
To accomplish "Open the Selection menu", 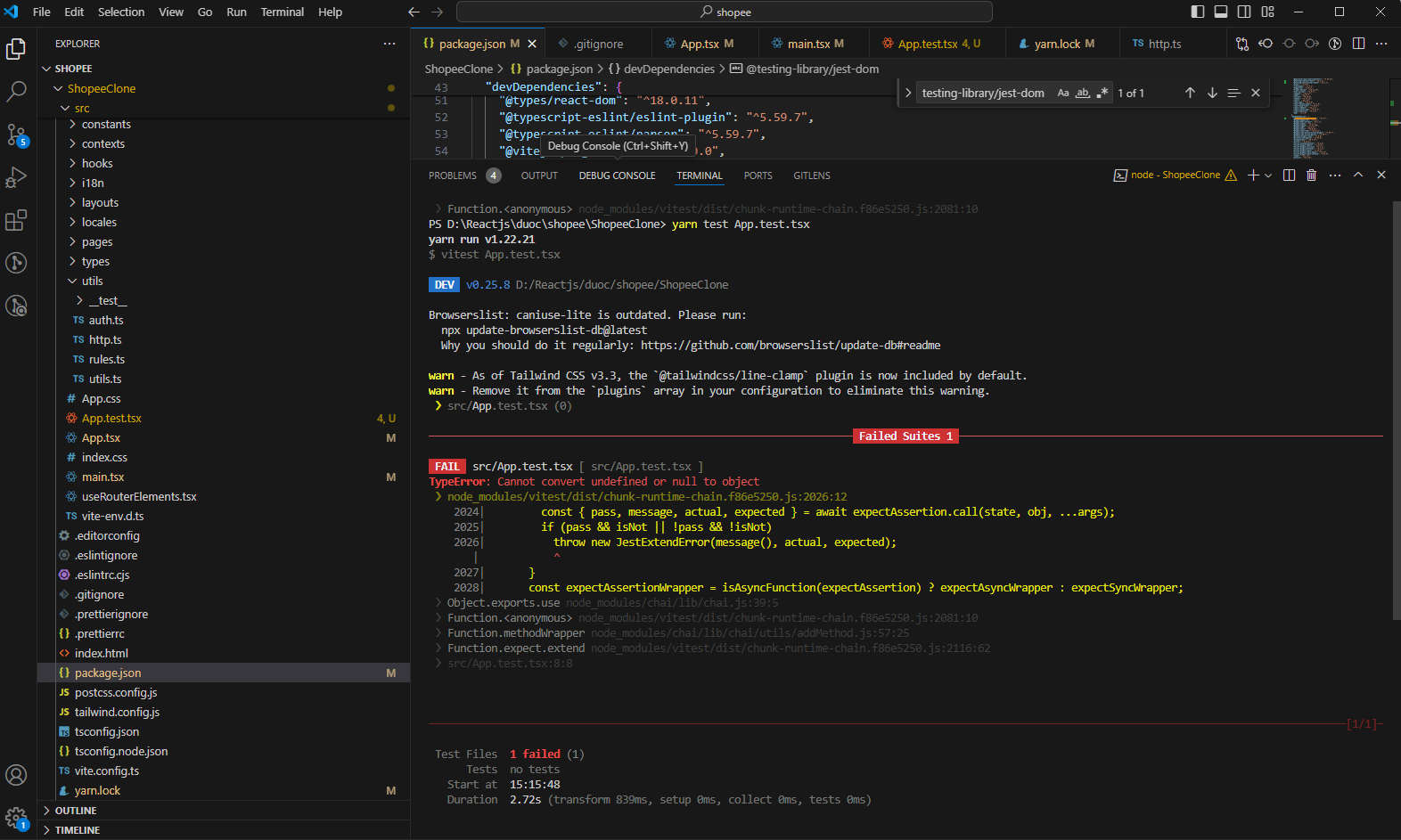I will (121, 12).
